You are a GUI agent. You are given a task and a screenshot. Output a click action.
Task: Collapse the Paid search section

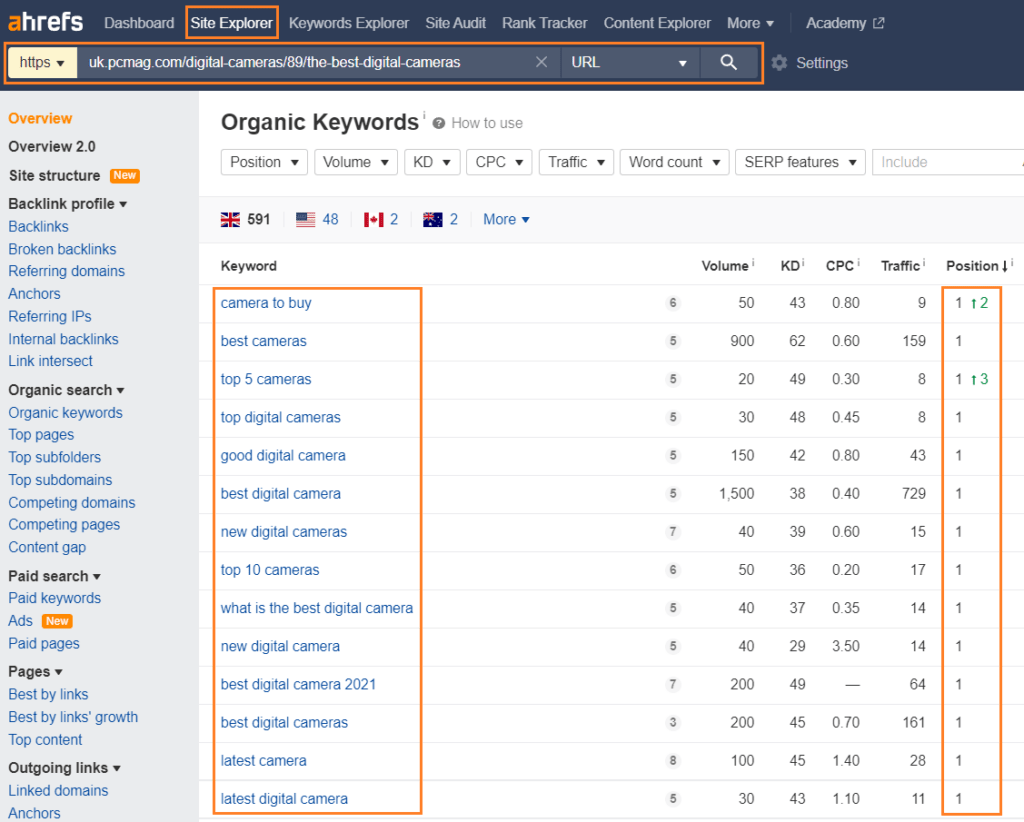[54, 576]
